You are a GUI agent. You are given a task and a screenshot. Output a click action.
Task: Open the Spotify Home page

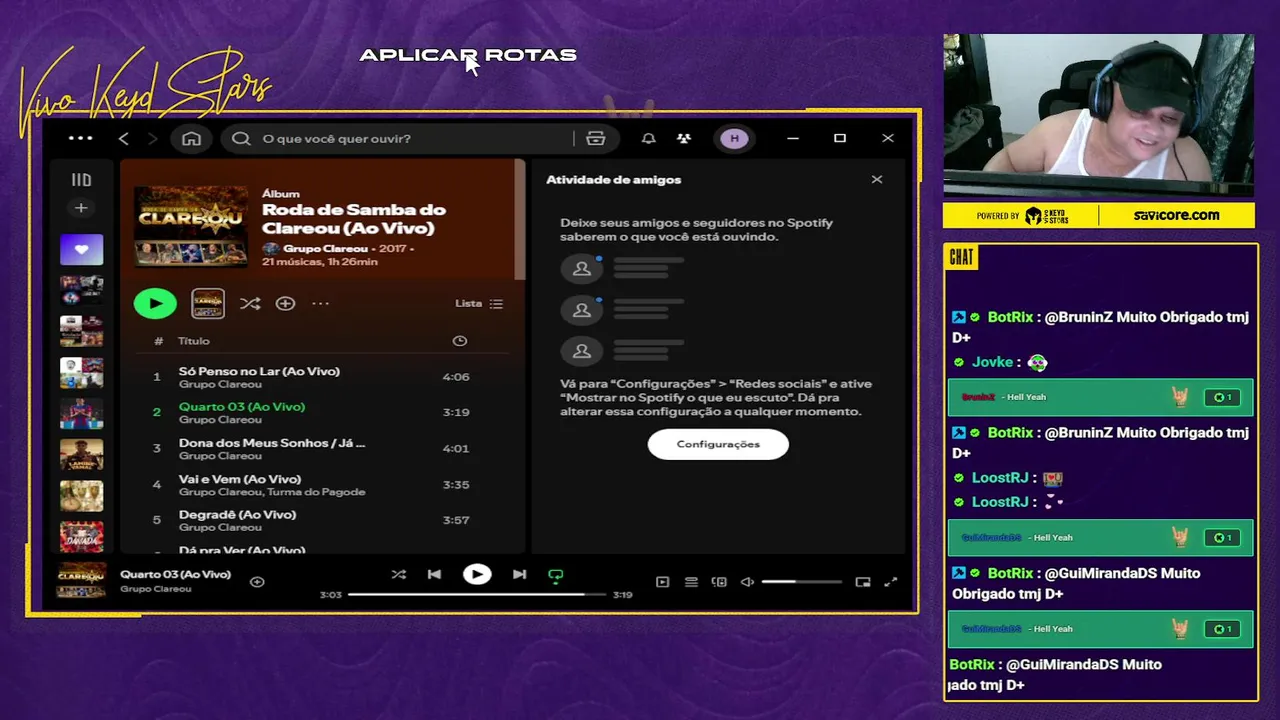[191, 138]
